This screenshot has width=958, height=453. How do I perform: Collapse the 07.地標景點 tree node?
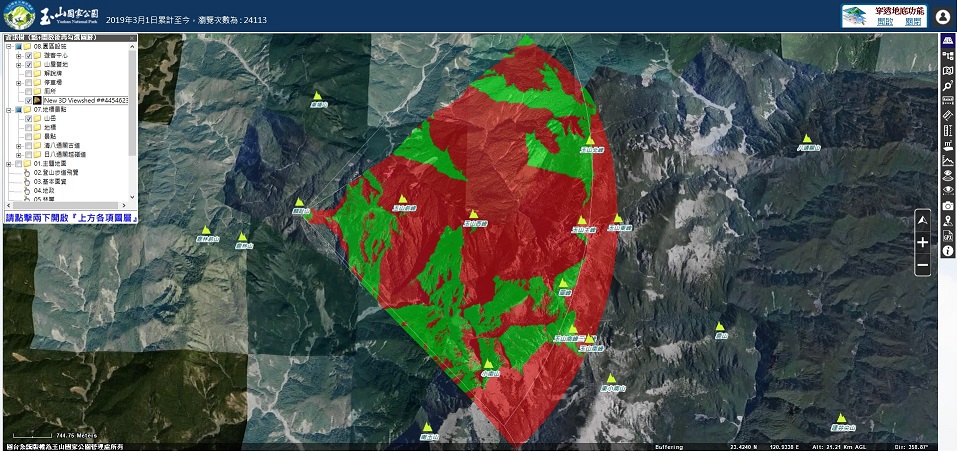tap(8, 110)
